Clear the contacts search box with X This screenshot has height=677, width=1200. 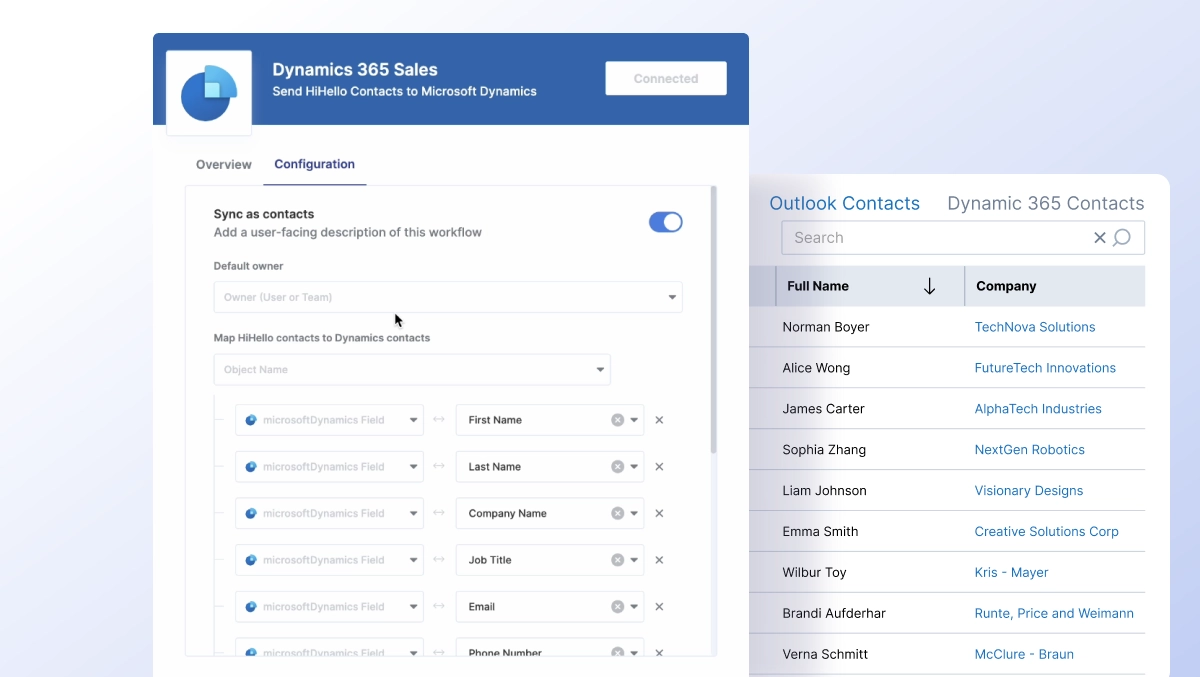coord(1100,238)
